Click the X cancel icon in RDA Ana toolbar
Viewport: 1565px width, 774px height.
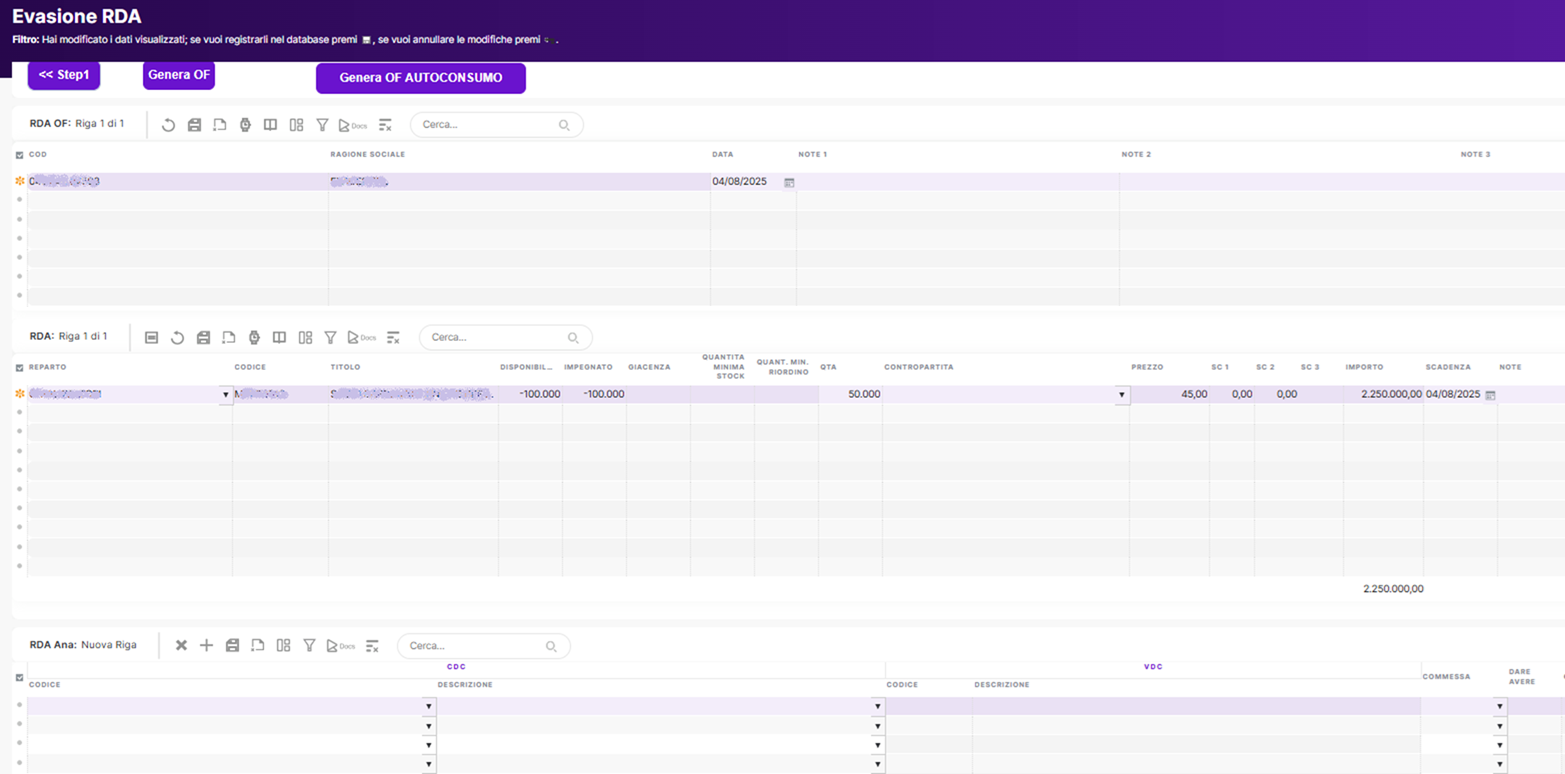coord(181,646)
